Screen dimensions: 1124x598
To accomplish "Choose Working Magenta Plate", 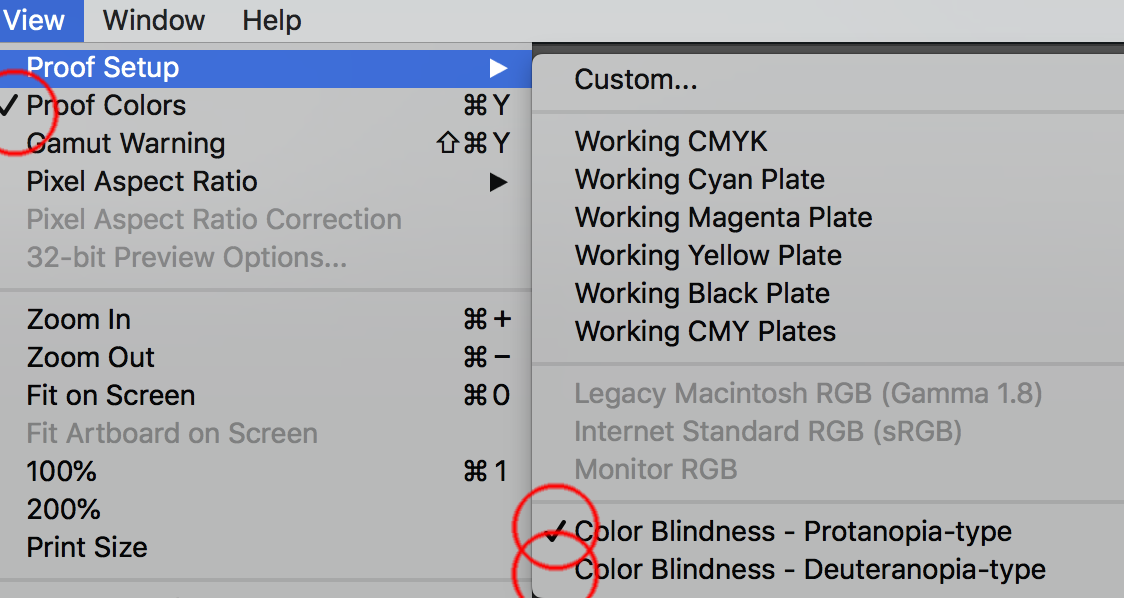I will point(723,218).
